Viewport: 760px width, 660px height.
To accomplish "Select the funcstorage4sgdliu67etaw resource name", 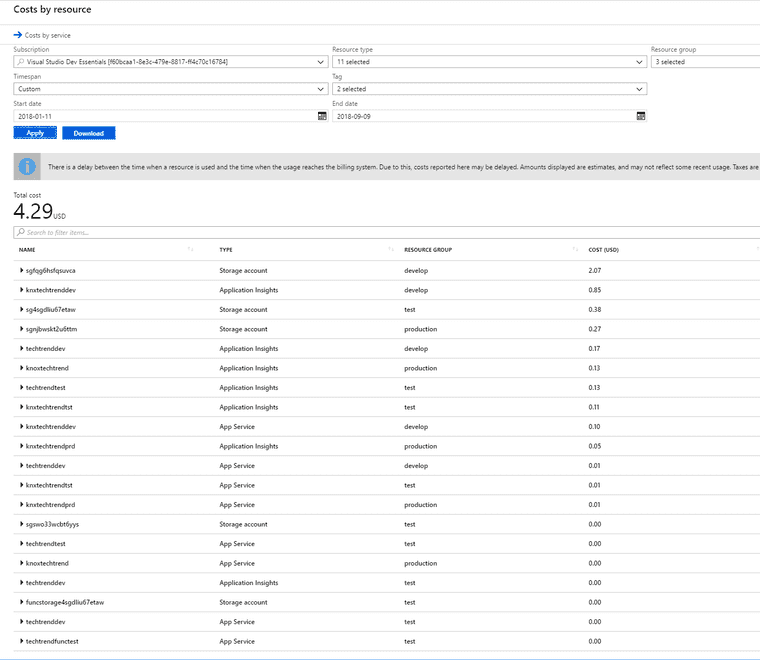I will [x=65, y=602].
